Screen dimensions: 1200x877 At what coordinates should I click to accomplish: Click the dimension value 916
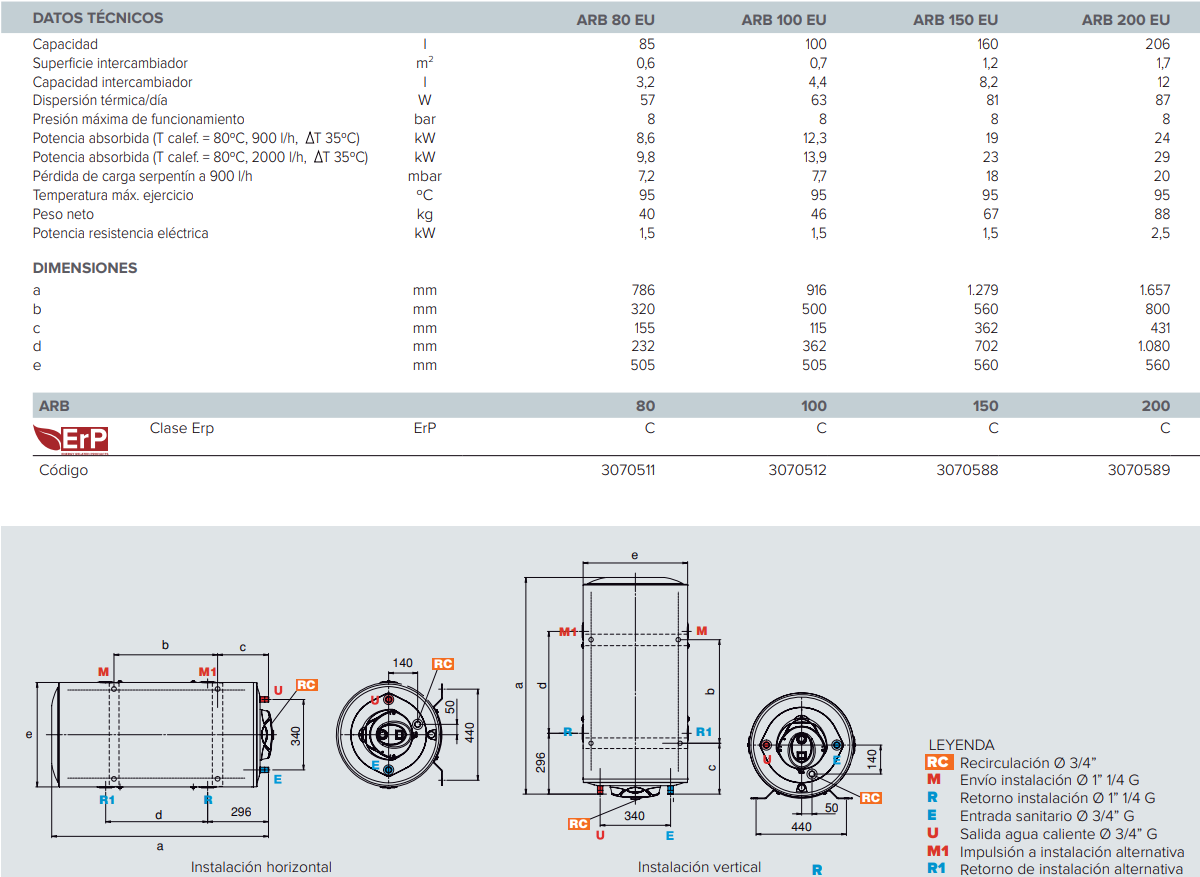click(x=815, y=290)
